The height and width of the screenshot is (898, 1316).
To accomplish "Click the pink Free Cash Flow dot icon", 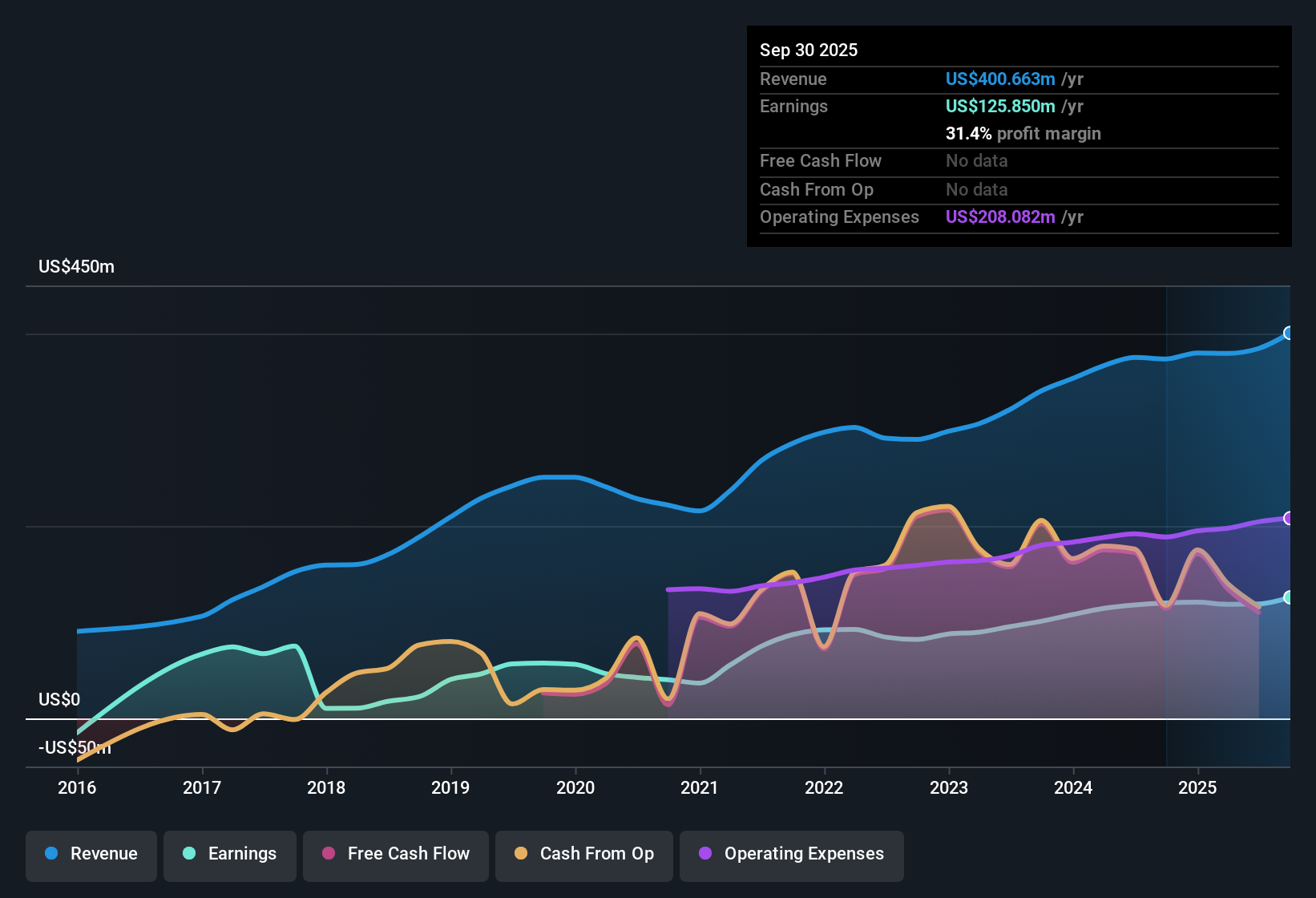I will pos(328,854).
